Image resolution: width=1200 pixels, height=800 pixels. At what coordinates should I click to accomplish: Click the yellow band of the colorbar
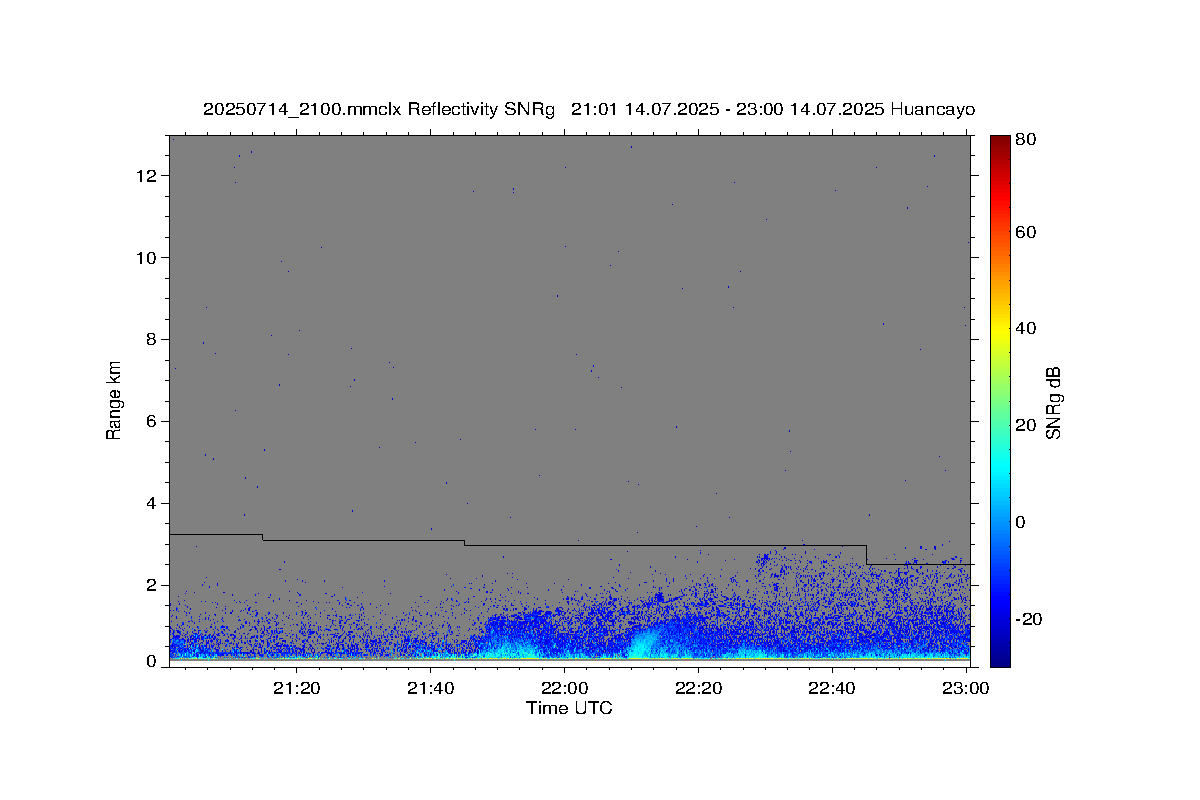pos(1000,329)
